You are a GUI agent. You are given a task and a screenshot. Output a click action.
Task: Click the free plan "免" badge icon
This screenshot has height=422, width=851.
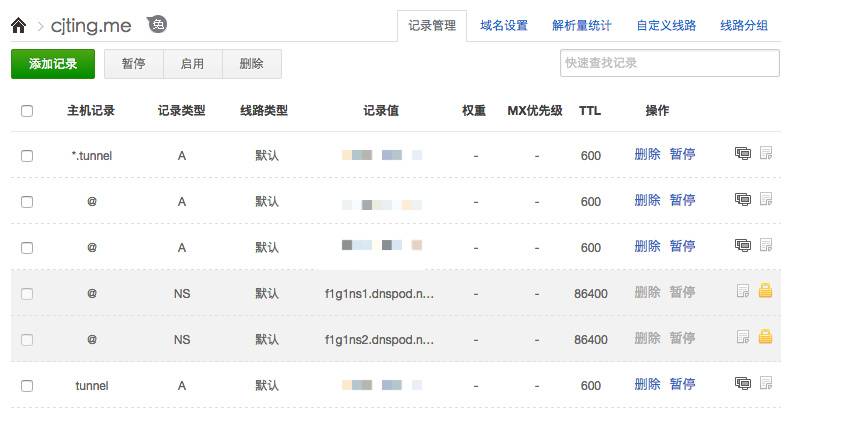tap(157, 24)
